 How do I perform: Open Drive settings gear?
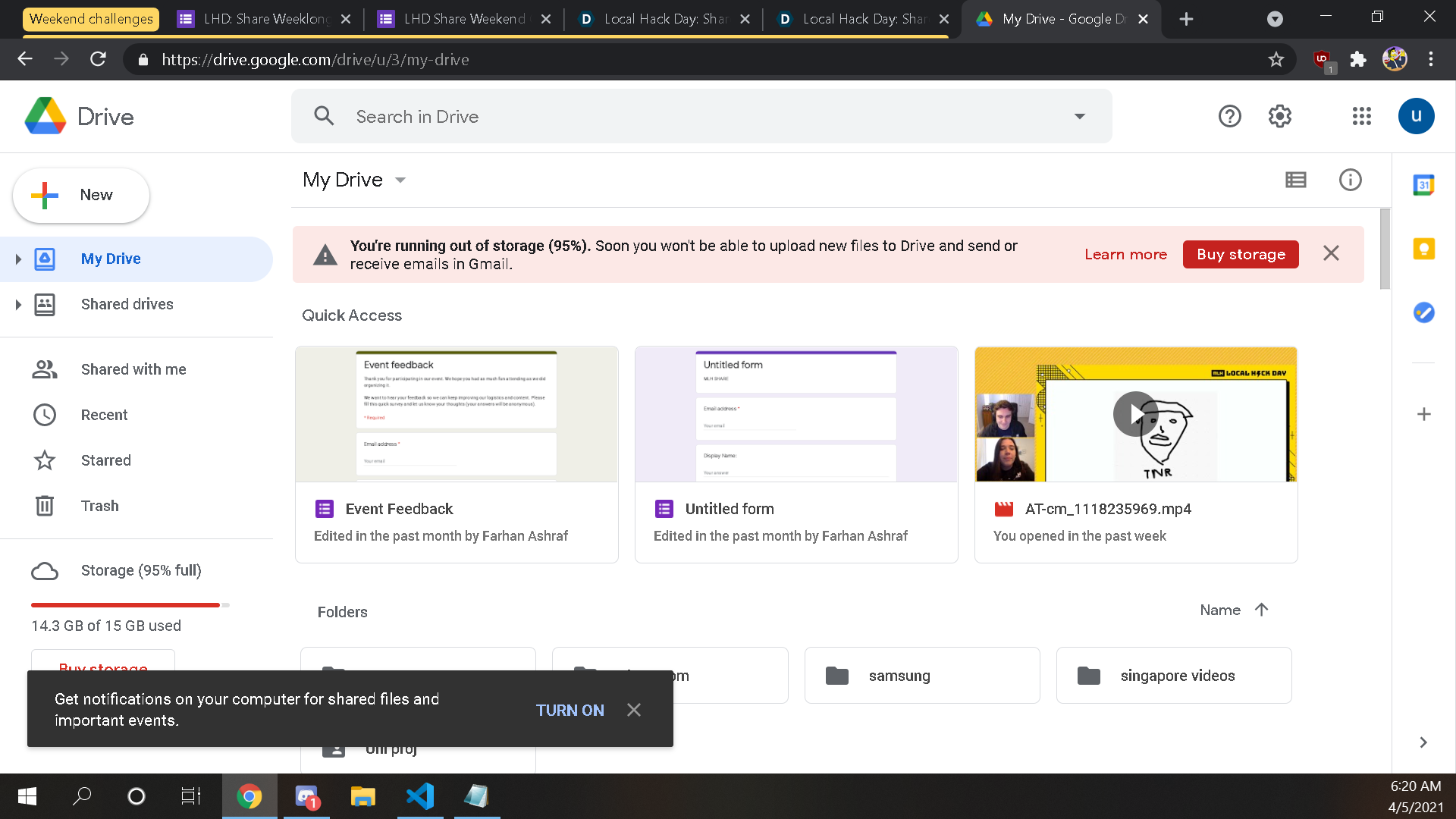[1279, 116]
